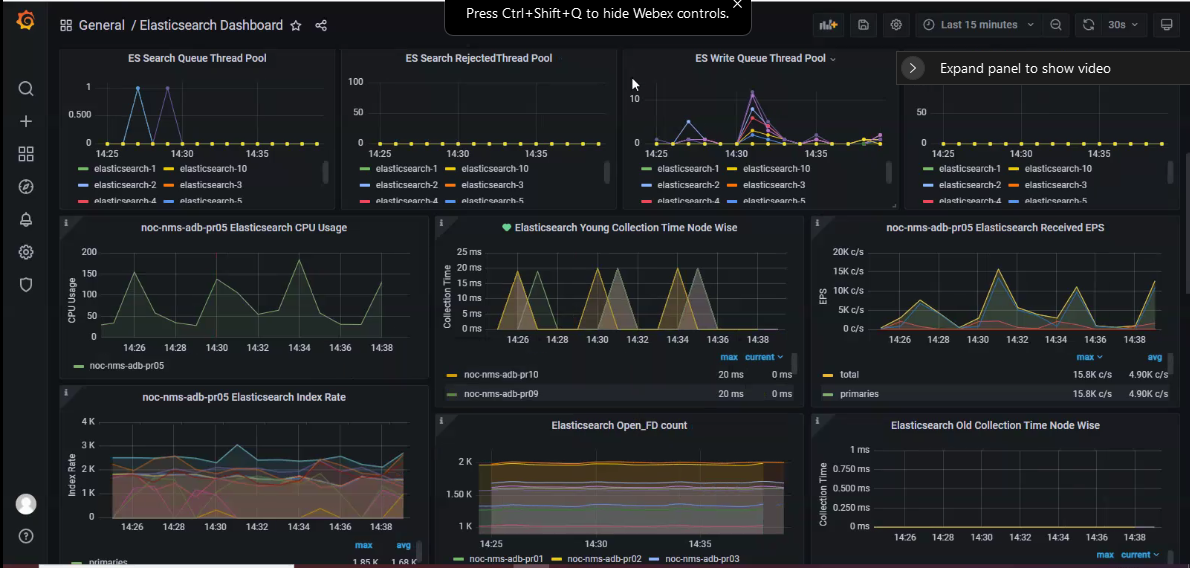Open Young Collection Time Node Wise title menu
This screenshot has width=1190, height=568.
(626, 228)
